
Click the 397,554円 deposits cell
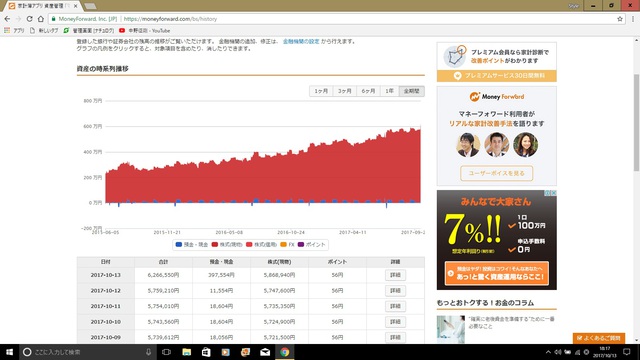[x=221, y=275]
